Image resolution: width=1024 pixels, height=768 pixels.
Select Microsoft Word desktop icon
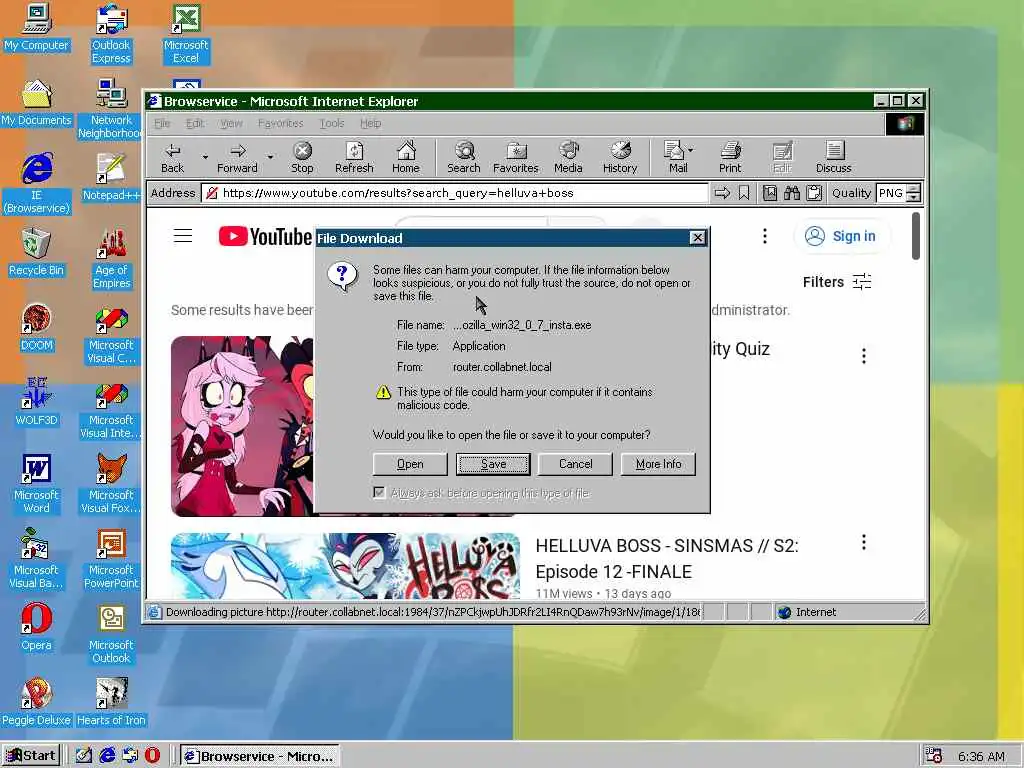click(36, 484)
